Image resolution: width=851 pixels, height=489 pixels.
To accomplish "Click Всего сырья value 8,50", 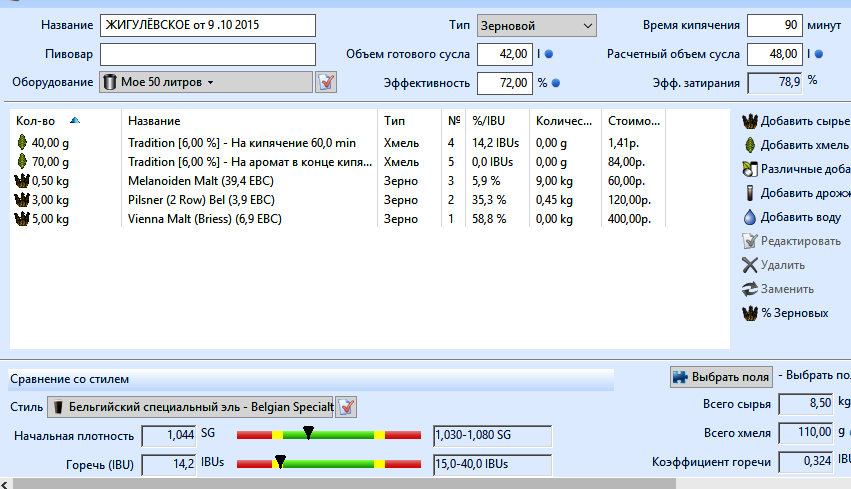I will click(x=805, y=403).
